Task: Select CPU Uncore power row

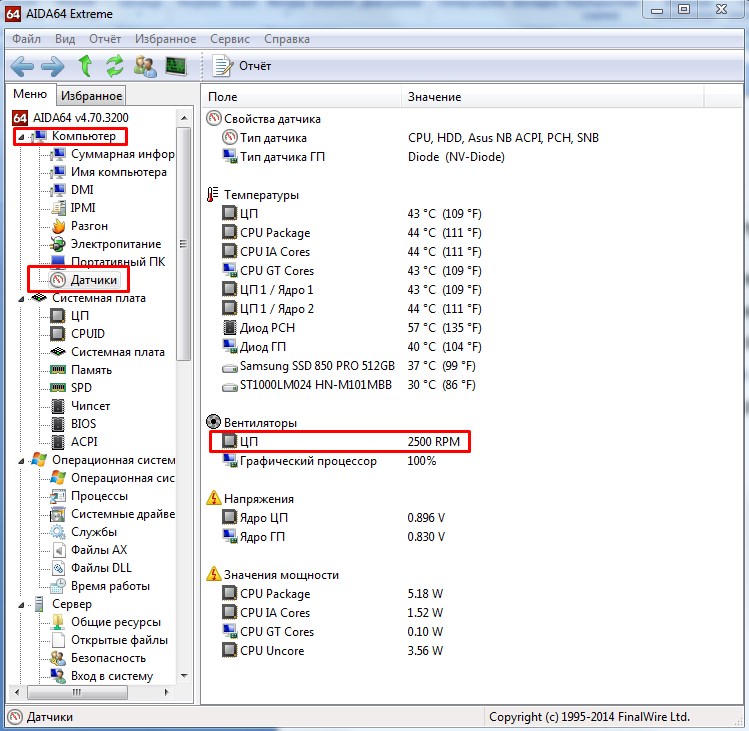Action: tap(333, 651)
